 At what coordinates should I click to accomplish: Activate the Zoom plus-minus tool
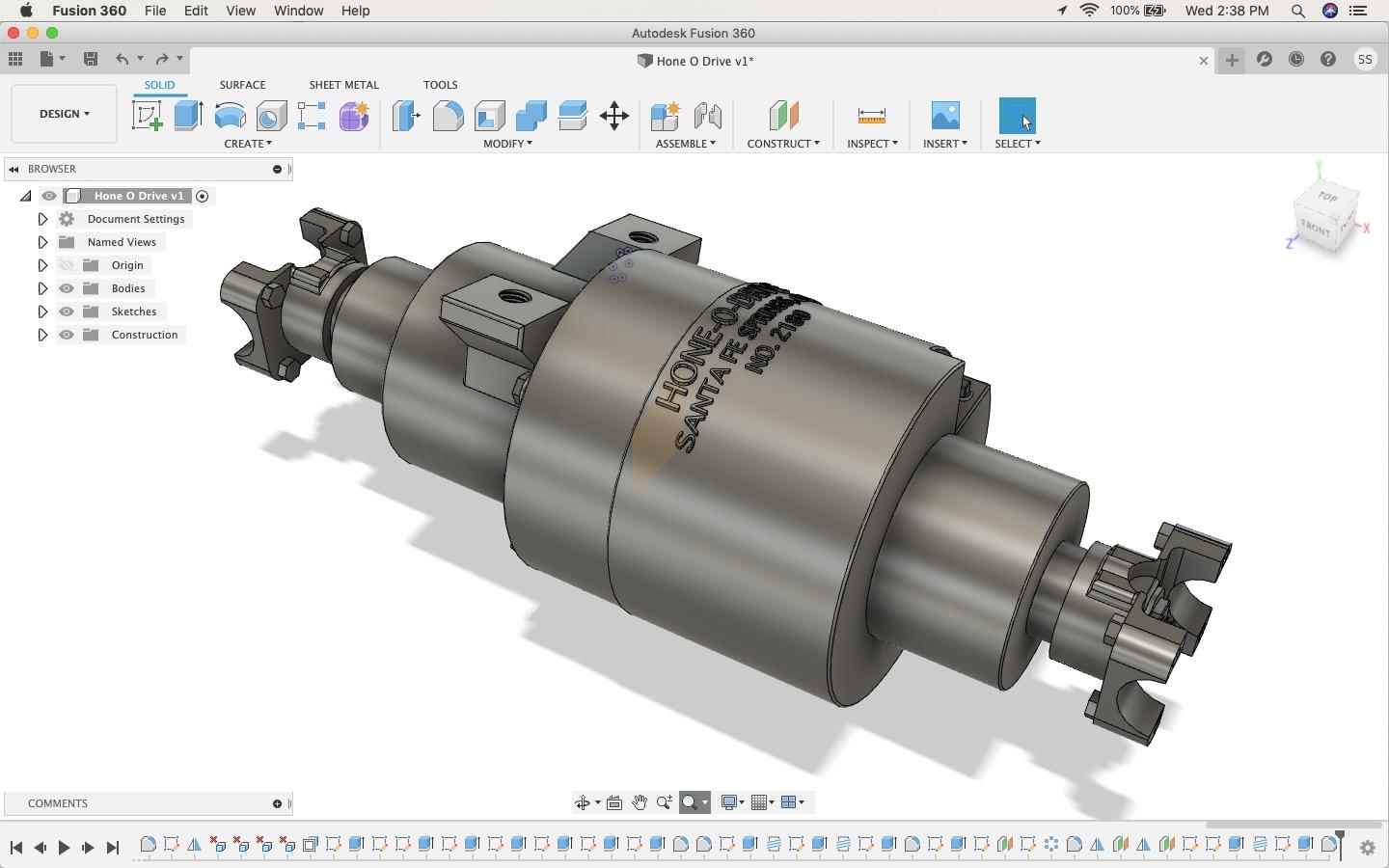tap(665, 802)
